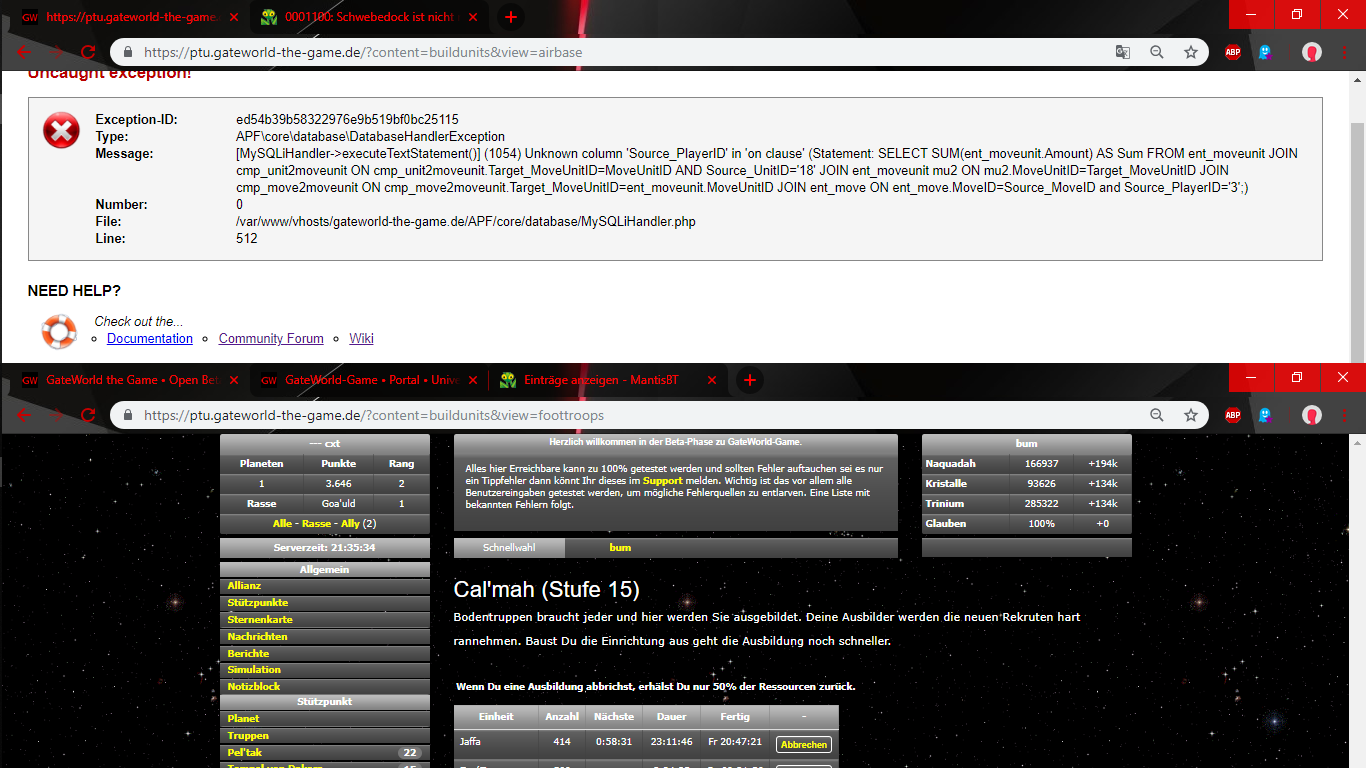Image resolution: width=1366 pixels, height=768 pixels.
Task: Click the Wiki help link
Action: (x=361, y=339)
